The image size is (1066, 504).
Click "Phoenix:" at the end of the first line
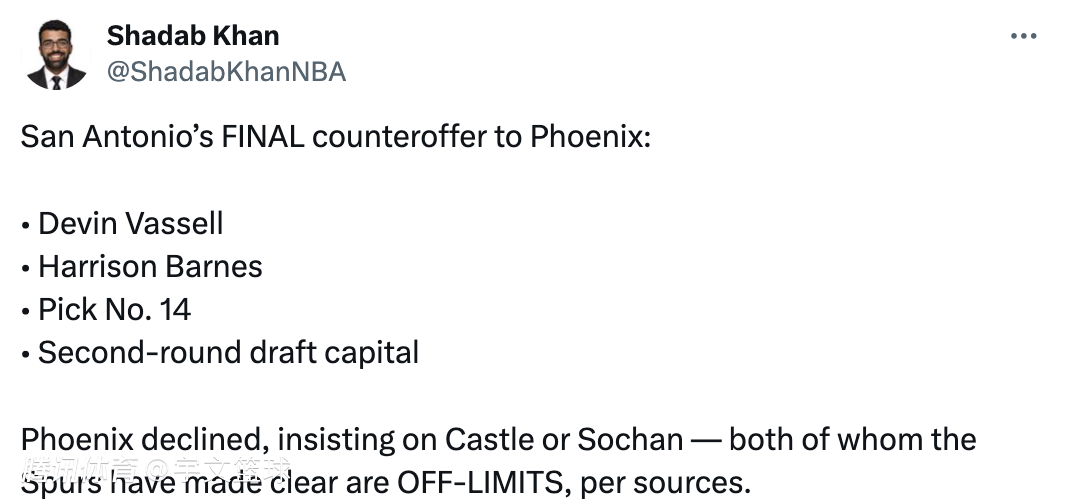pos(590,137)
